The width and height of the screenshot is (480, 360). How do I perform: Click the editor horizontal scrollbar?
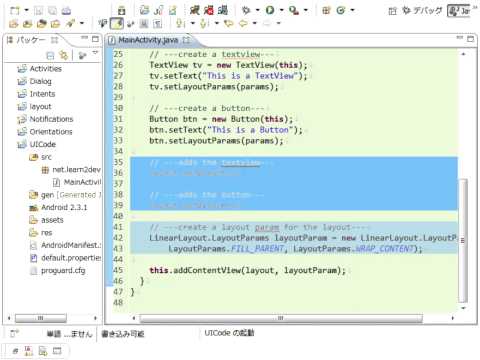click(x=281, y=318)
